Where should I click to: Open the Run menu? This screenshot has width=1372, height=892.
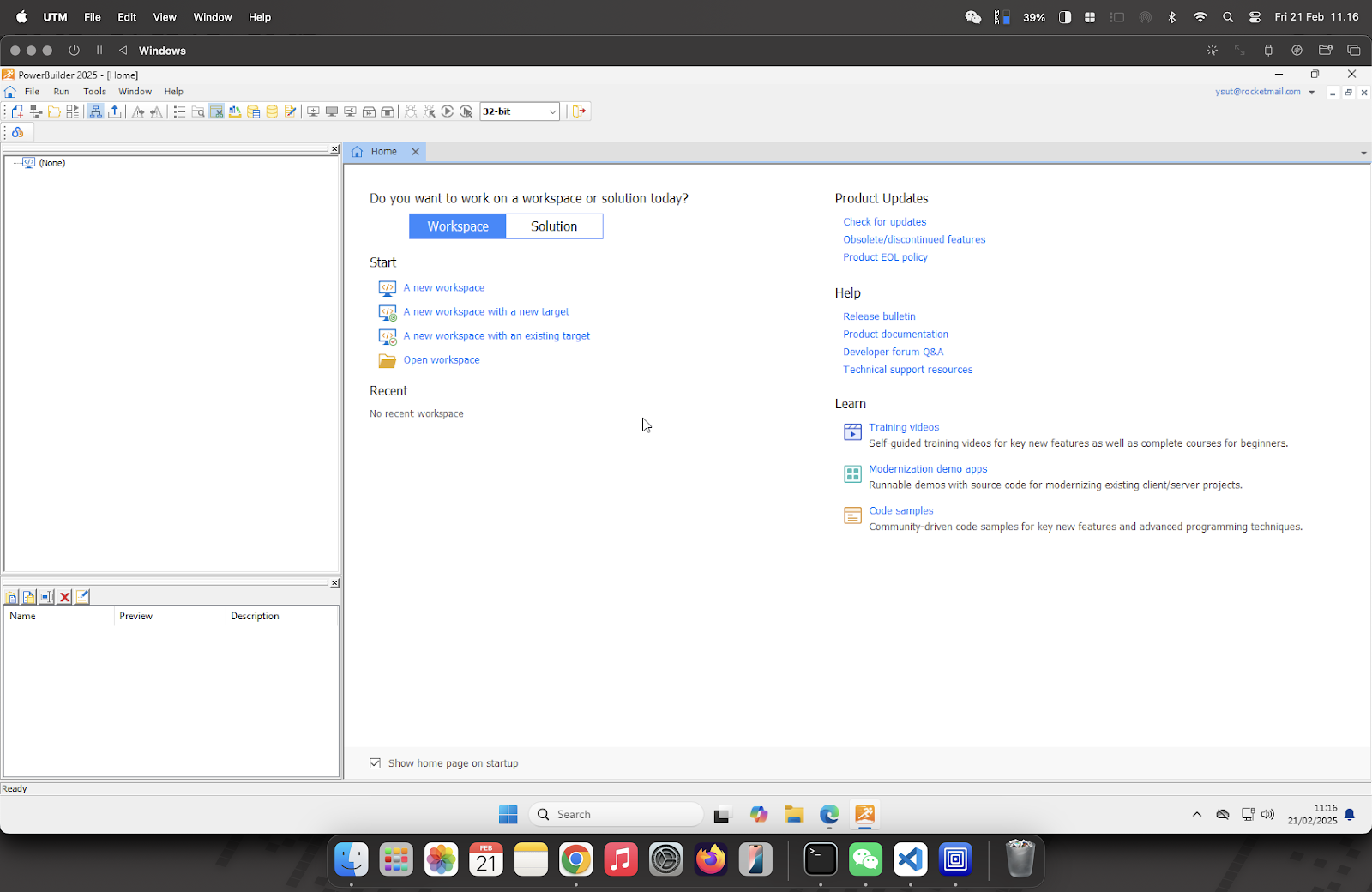[61, 92]
